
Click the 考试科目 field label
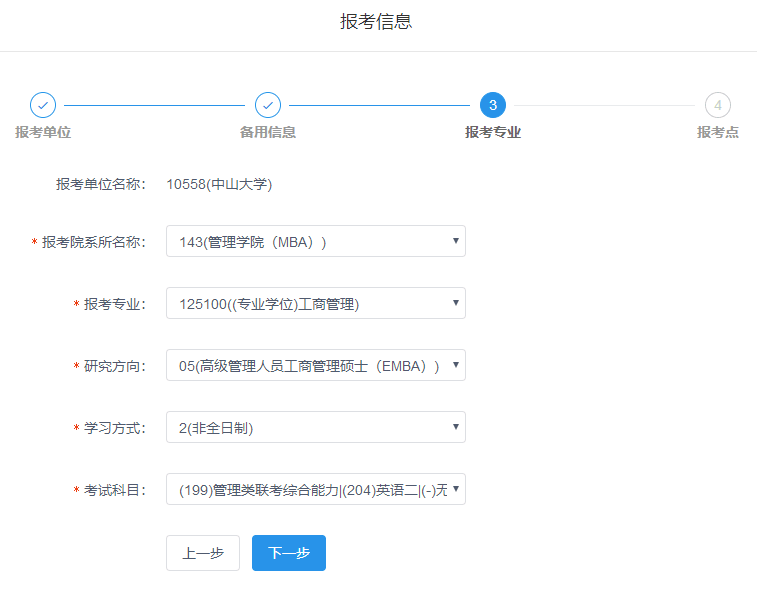click(x=115, y=490)
